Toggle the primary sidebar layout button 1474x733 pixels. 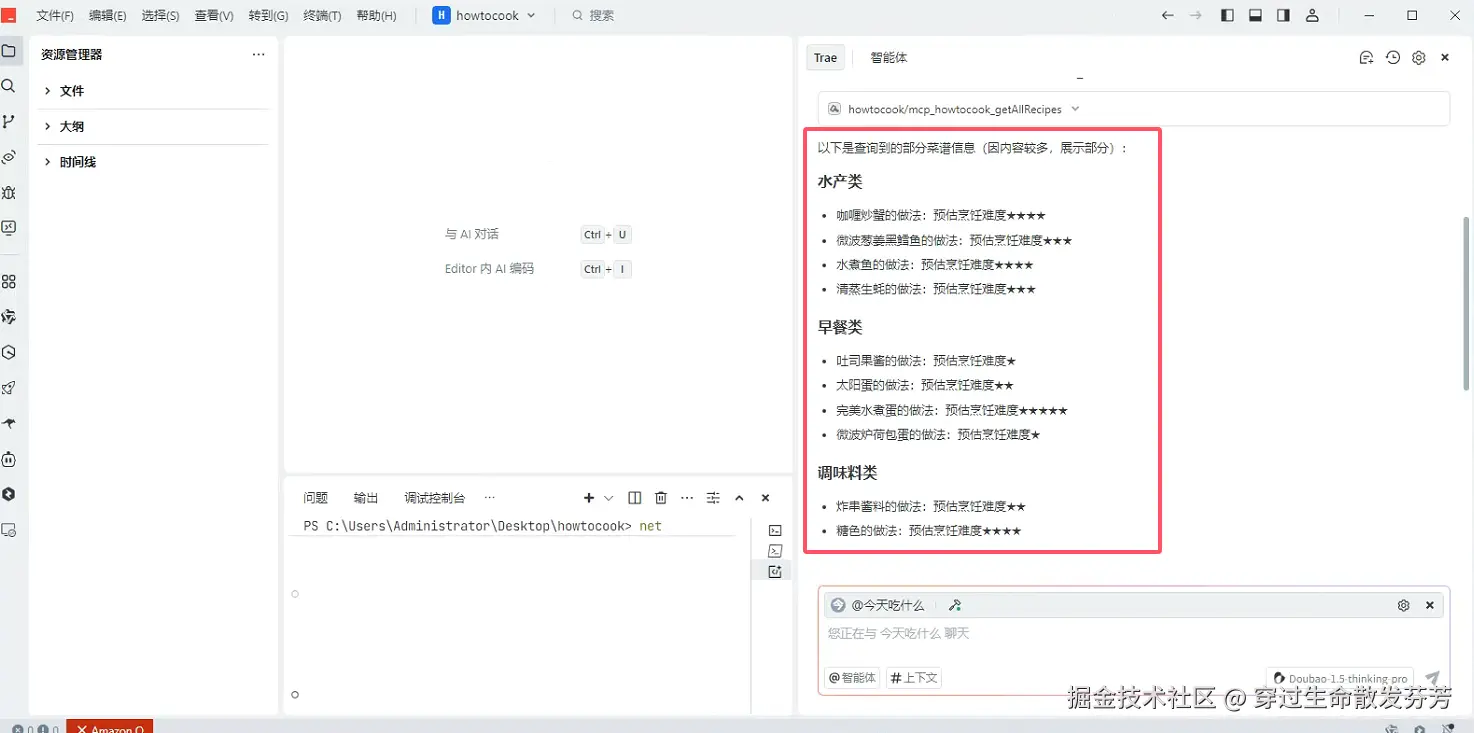[x=1228, y=15]
